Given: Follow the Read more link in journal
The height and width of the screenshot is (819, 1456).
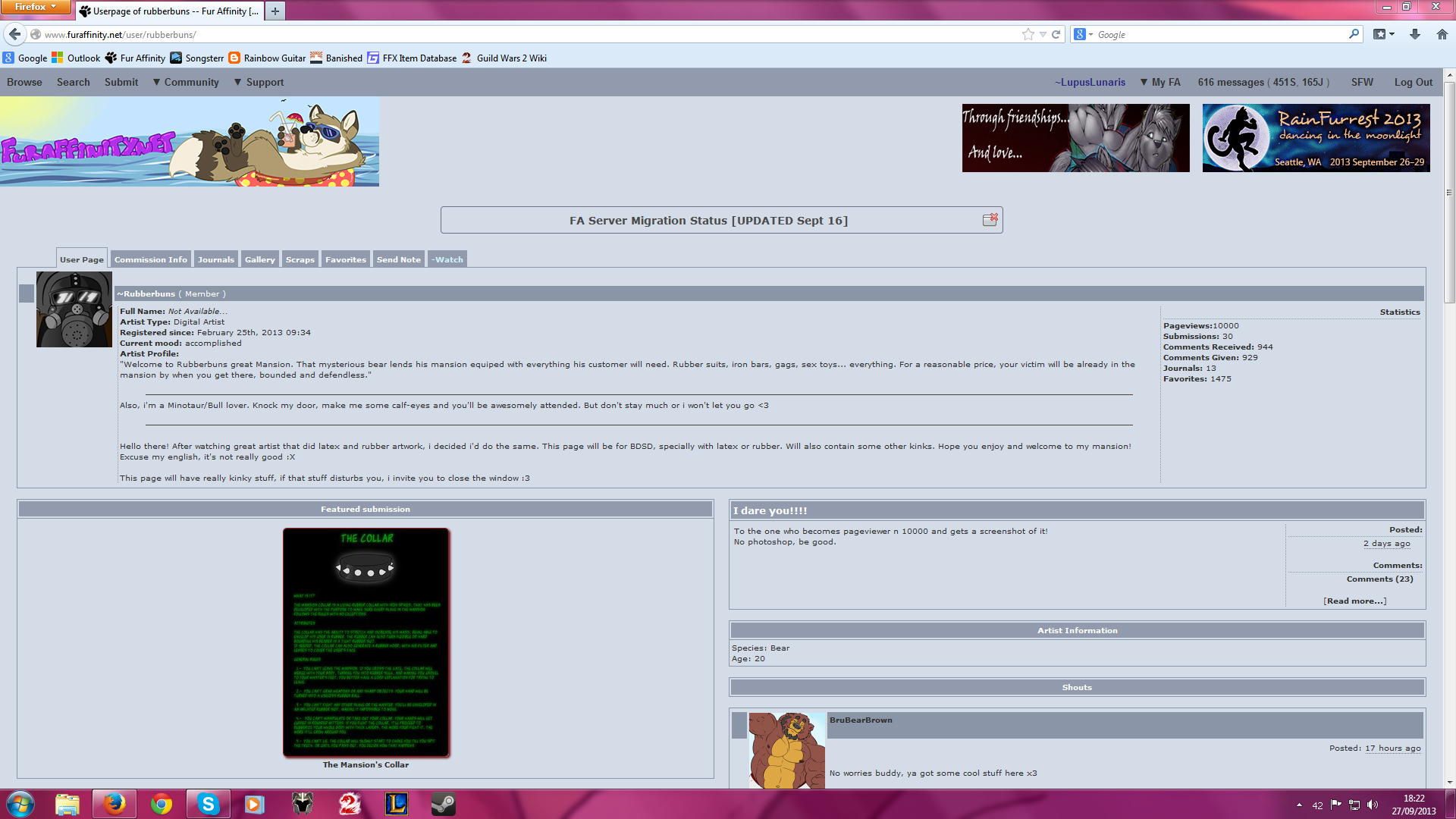Looking at the screenshot, I should coord(1354,601).
